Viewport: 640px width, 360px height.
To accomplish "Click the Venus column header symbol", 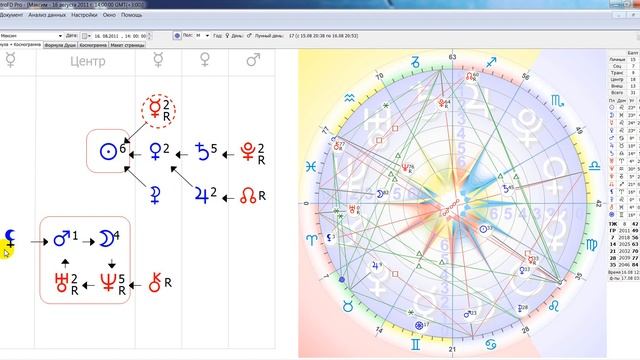I will pyautogui.click(x=205, y=60).
